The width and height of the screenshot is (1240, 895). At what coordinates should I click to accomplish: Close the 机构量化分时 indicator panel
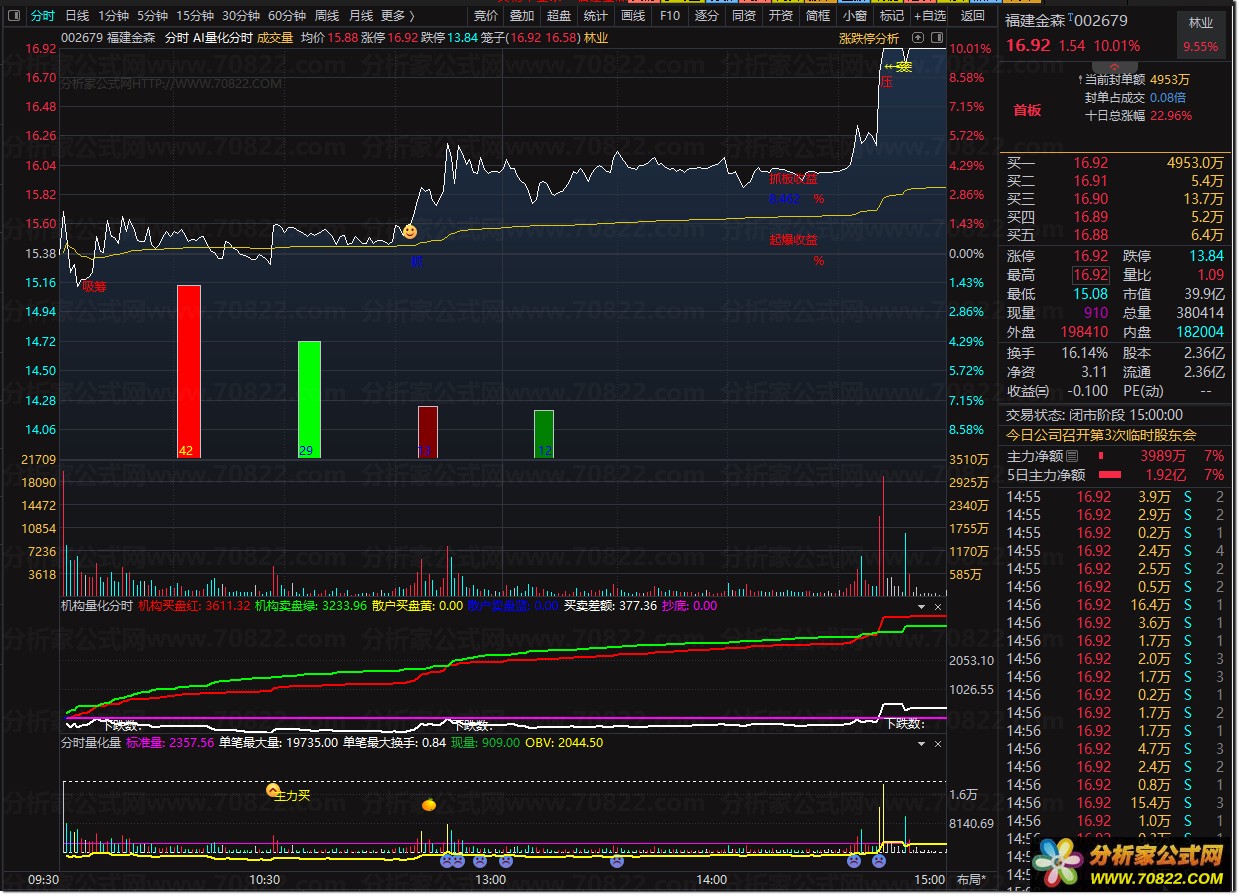point(938,607)
